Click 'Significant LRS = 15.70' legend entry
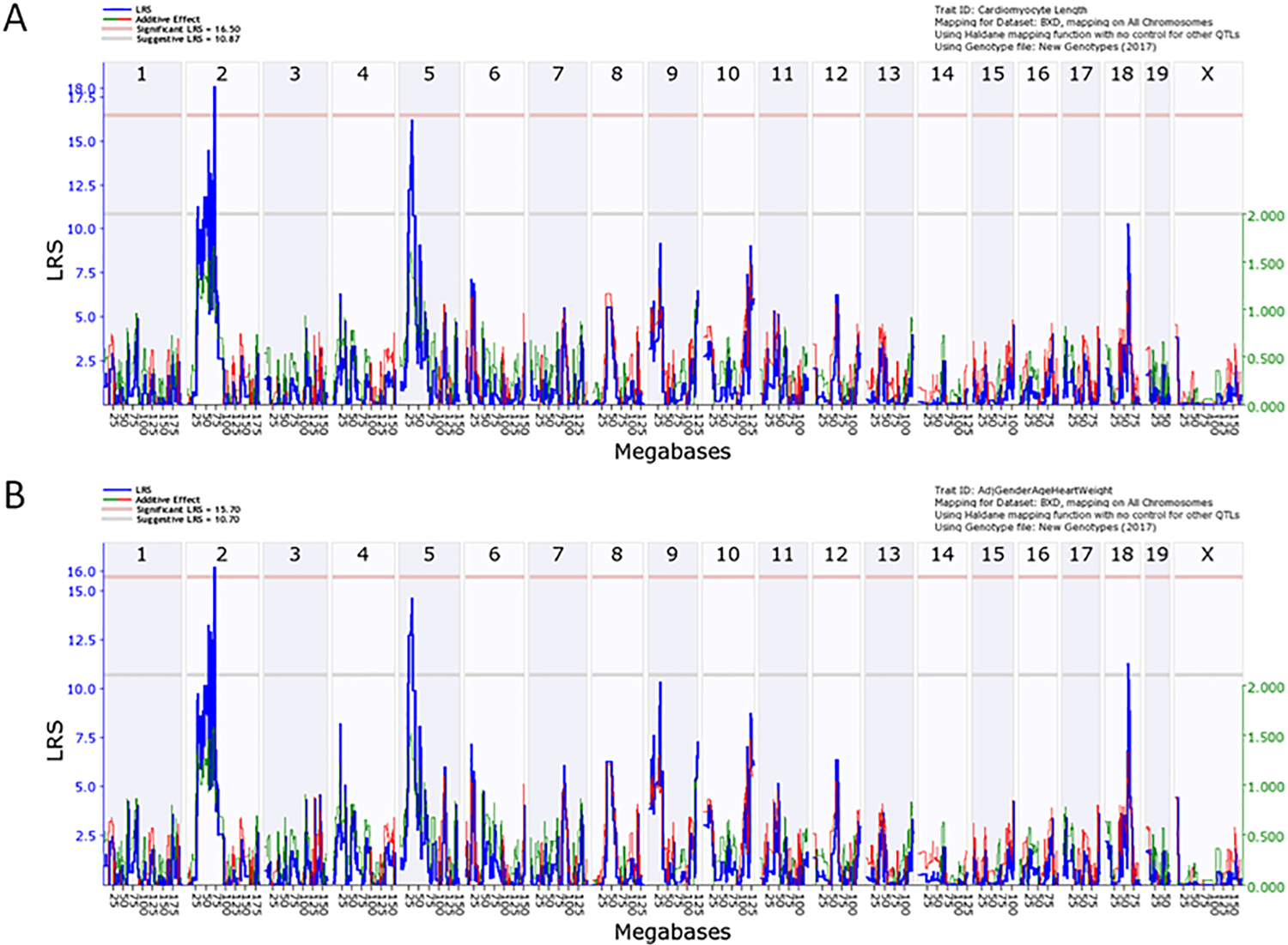1288x945 pixels. click(188, 510)
